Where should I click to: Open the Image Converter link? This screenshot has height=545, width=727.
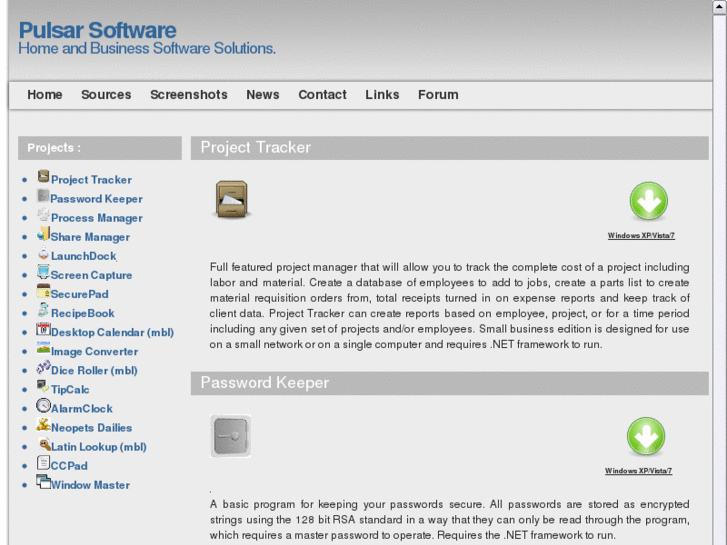[x=95, y=352]
